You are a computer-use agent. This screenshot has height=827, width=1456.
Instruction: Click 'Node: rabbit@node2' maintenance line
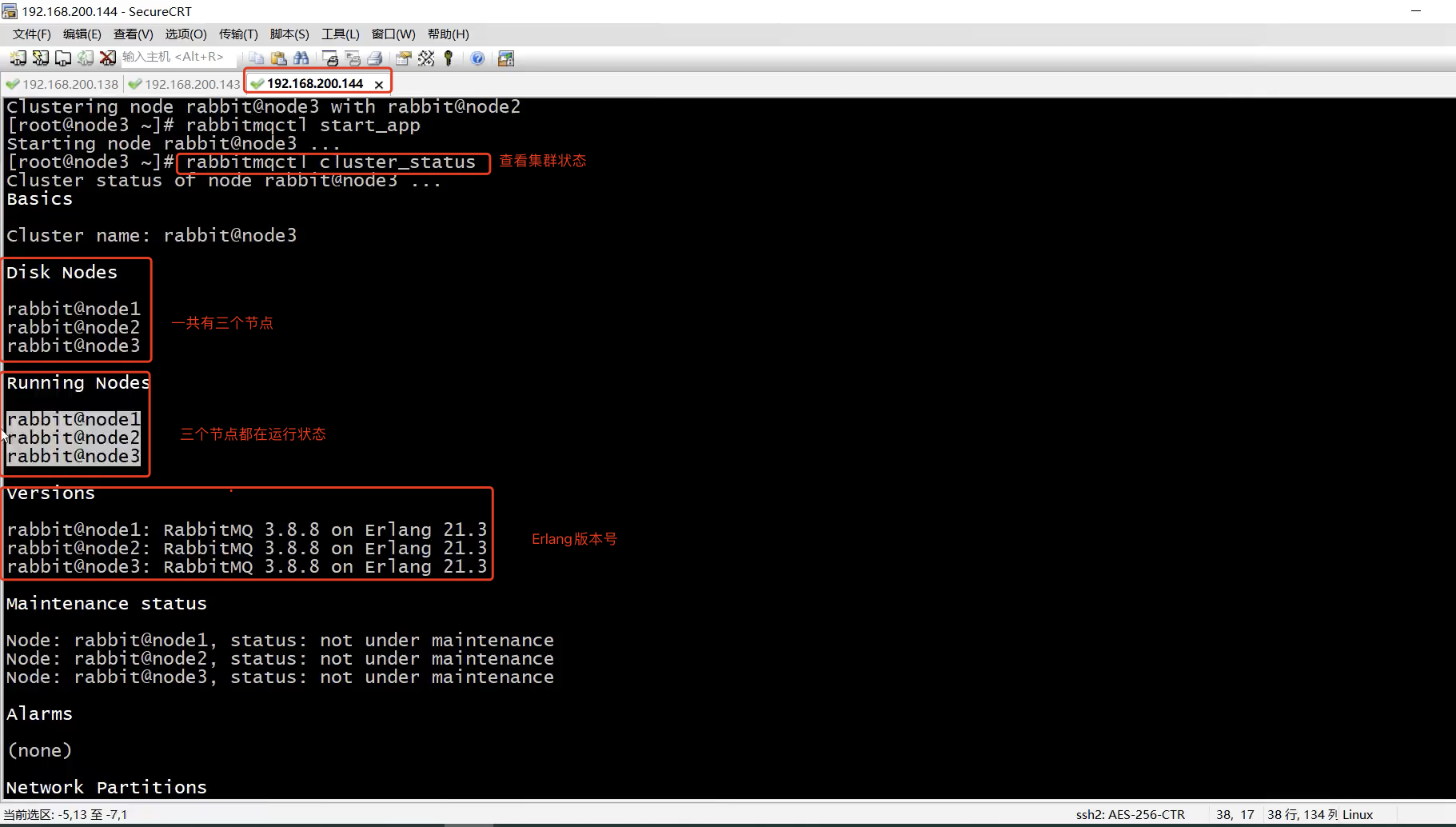tap(280, 658)
